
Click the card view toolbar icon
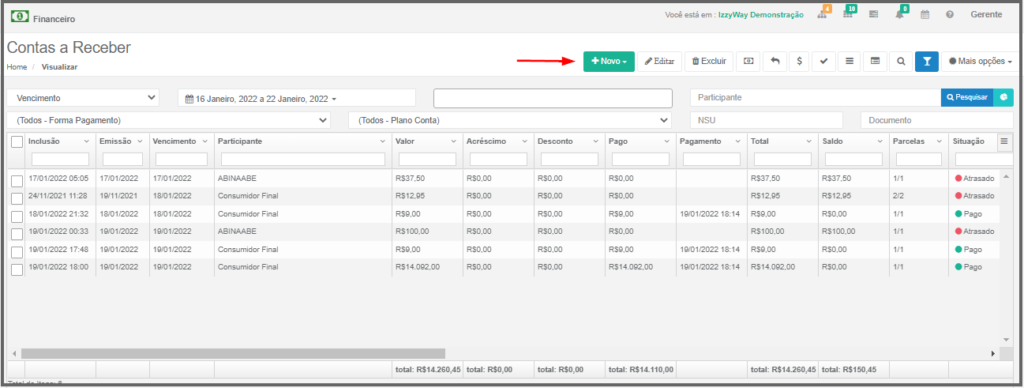[874, 61]
